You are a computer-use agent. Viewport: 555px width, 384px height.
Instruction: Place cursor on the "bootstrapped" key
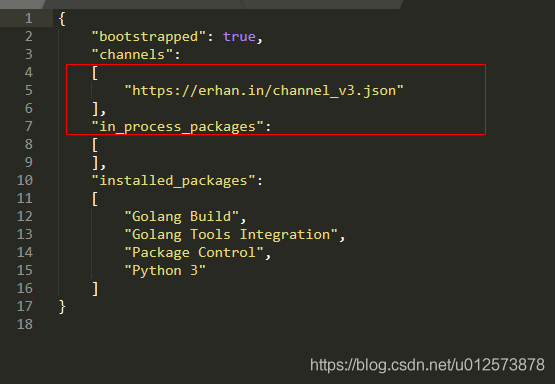[x=149, y=37]
